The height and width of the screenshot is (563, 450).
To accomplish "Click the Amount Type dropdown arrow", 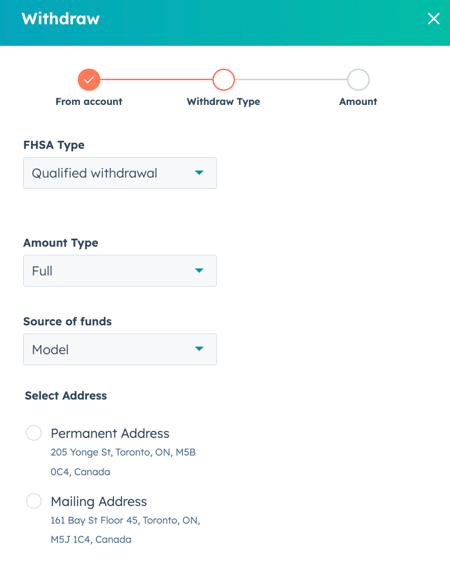I will [199, 270].
